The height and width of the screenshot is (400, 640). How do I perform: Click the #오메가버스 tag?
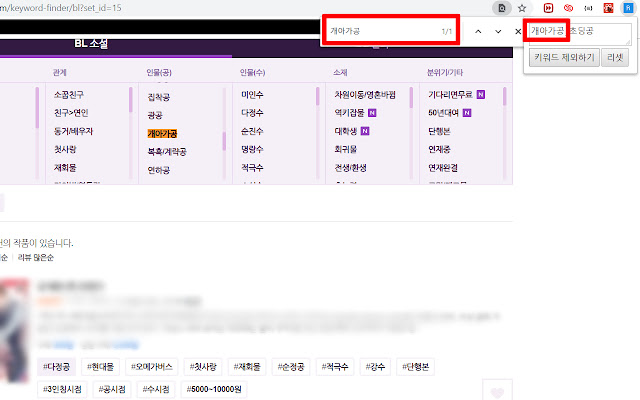point(151,367)
